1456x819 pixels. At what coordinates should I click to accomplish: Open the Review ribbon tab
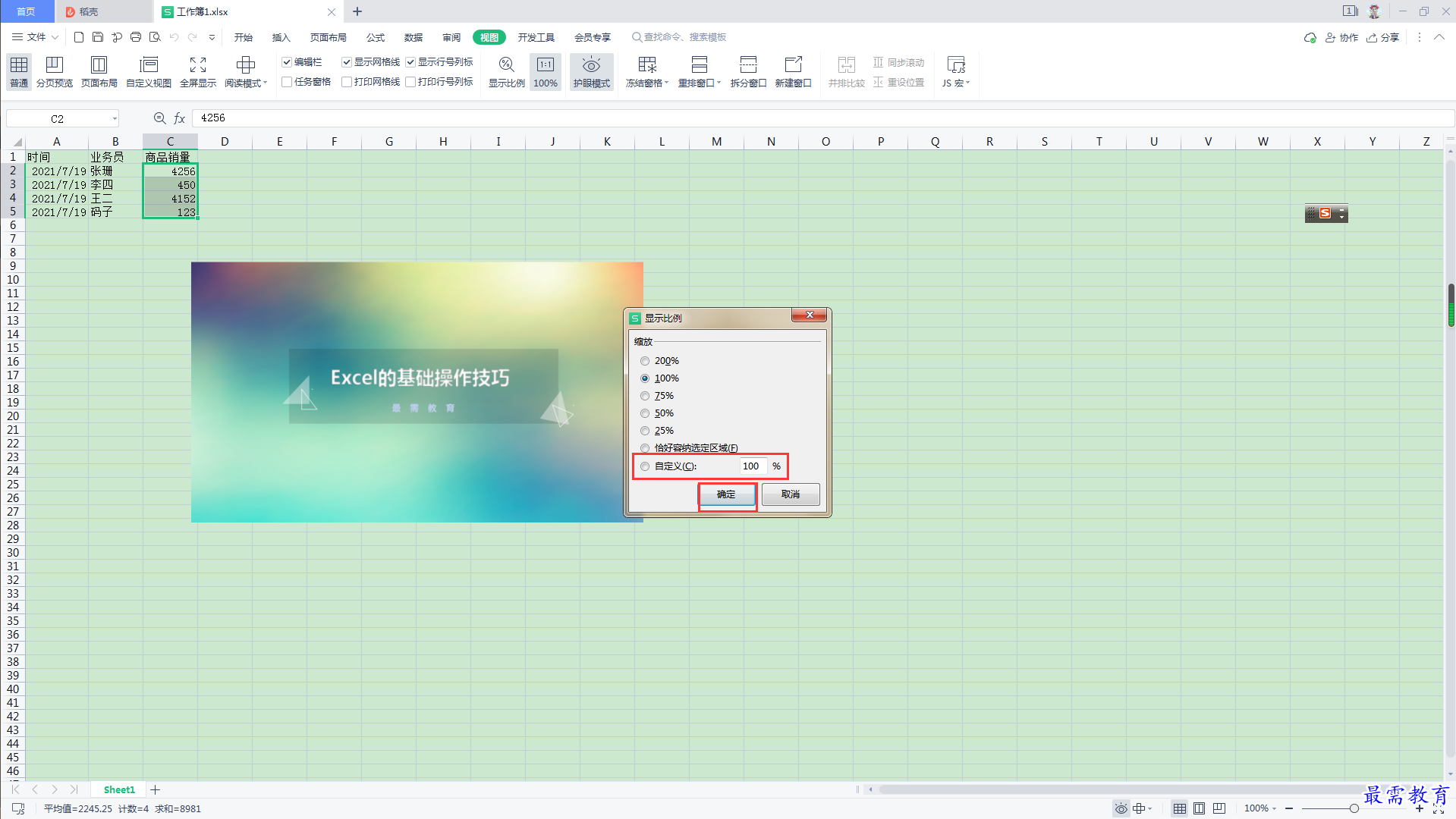[451, 37]
